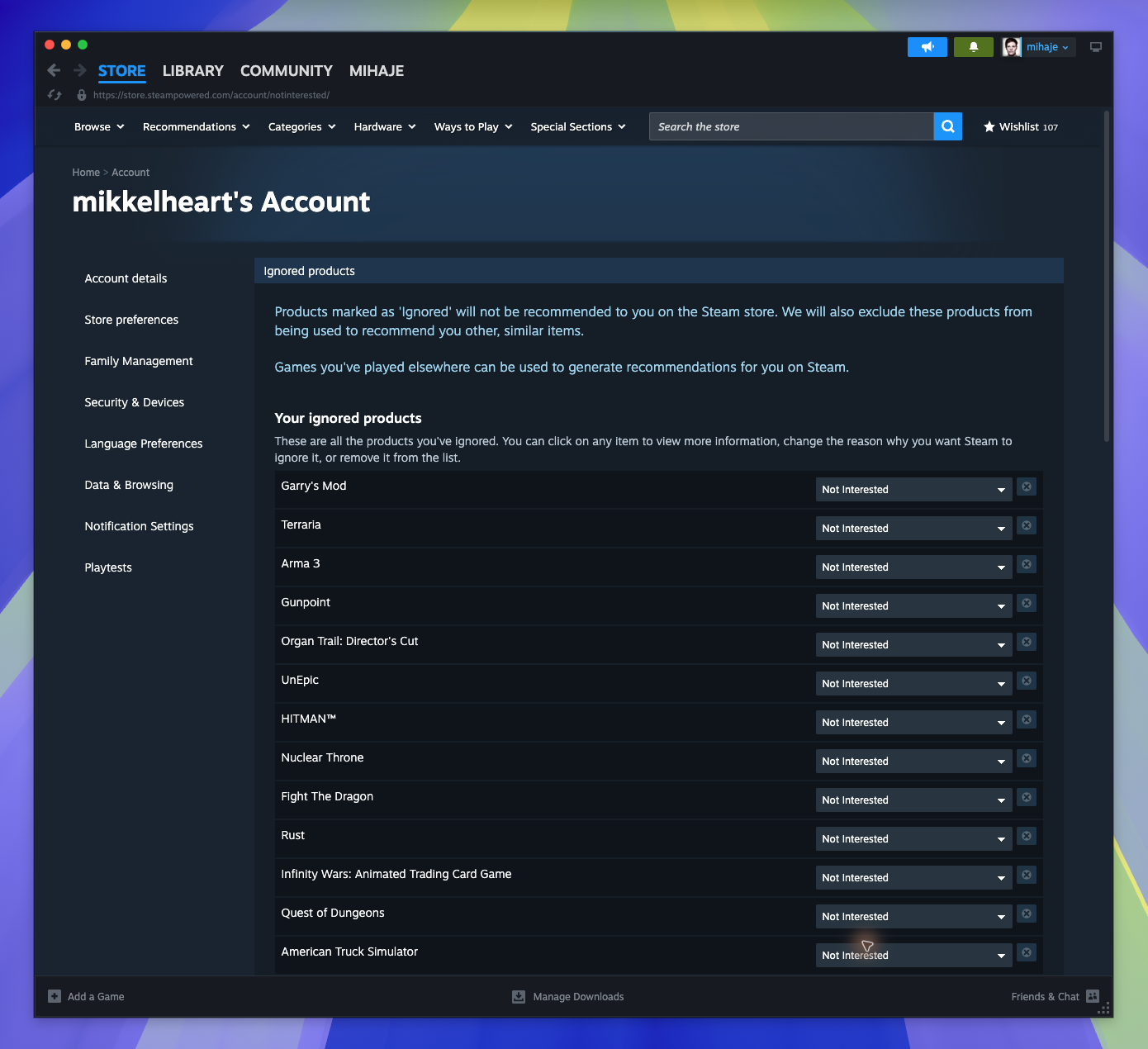The image size is (1148, 1049).
Task: Expand the Categories menu
Action: (302, 126)
